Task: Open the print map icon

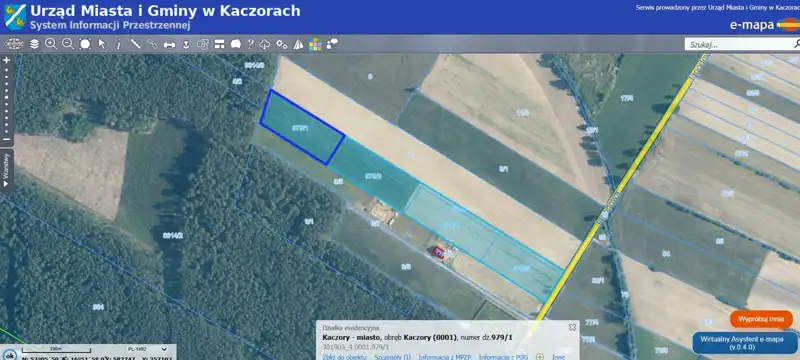Action: [x=169, y=44]
